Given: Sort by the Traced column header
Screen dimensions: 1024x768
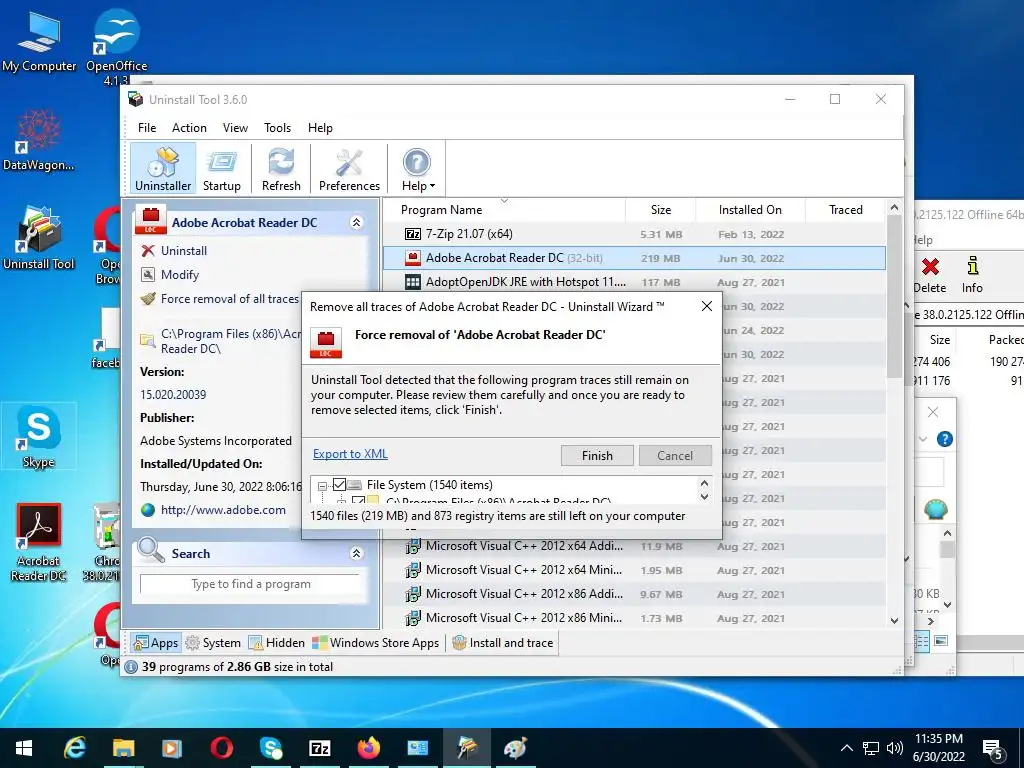Looking at the screenshot, I should click(x=845, y=210).
